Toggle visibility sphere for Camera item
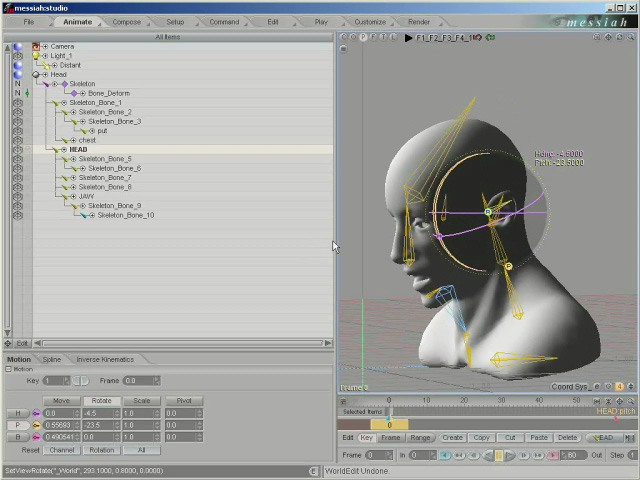This screenshot has width=640, height=480. coord(18,47)
